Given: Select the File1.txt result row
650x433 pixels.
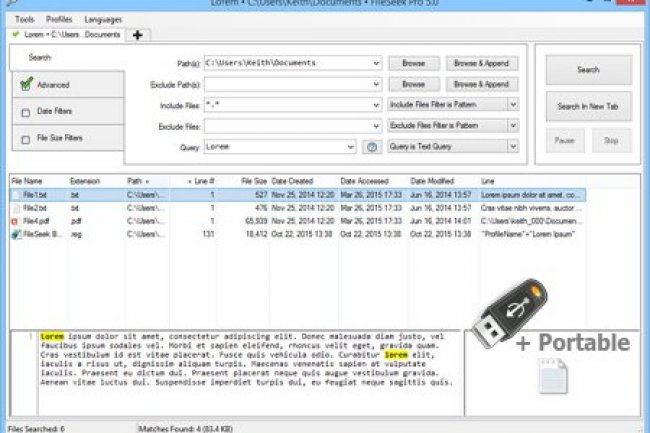Looking at the screenshot, I should coord(298,195).
